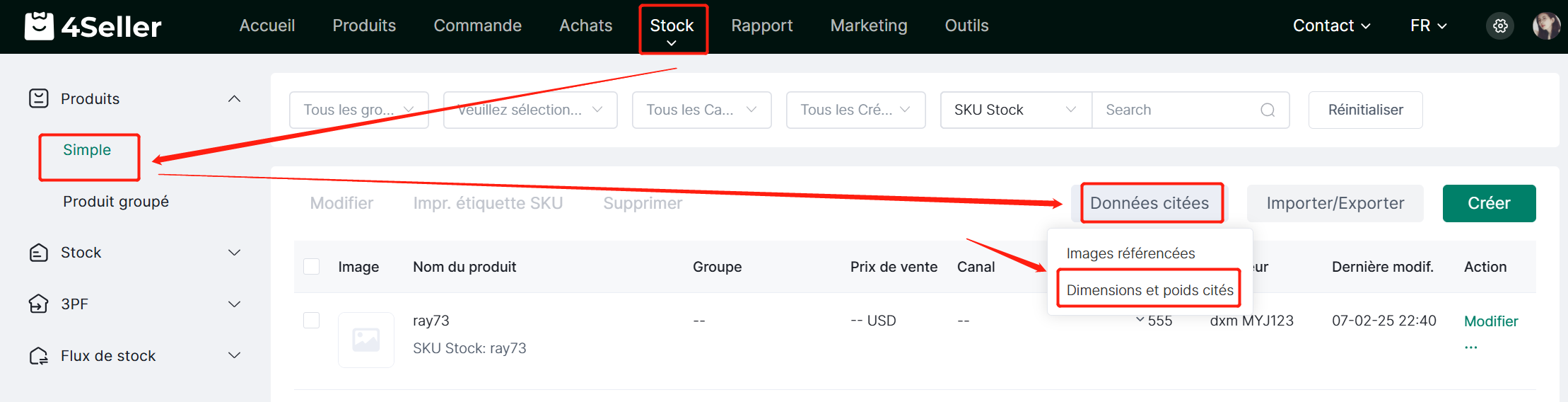Check the select-all header checkbox
Viewport: 1568px width, 402px height.
pos(311,266)
